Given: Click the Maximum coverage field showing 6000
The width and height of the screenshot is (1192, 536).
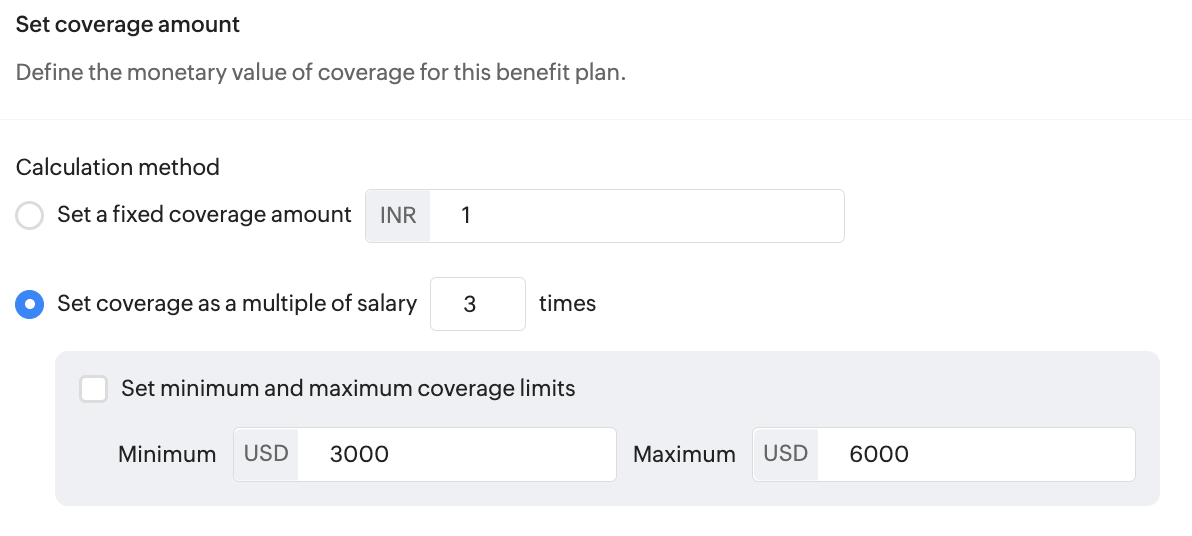Looking at the screenshot, I should click(x=976, y=455).
